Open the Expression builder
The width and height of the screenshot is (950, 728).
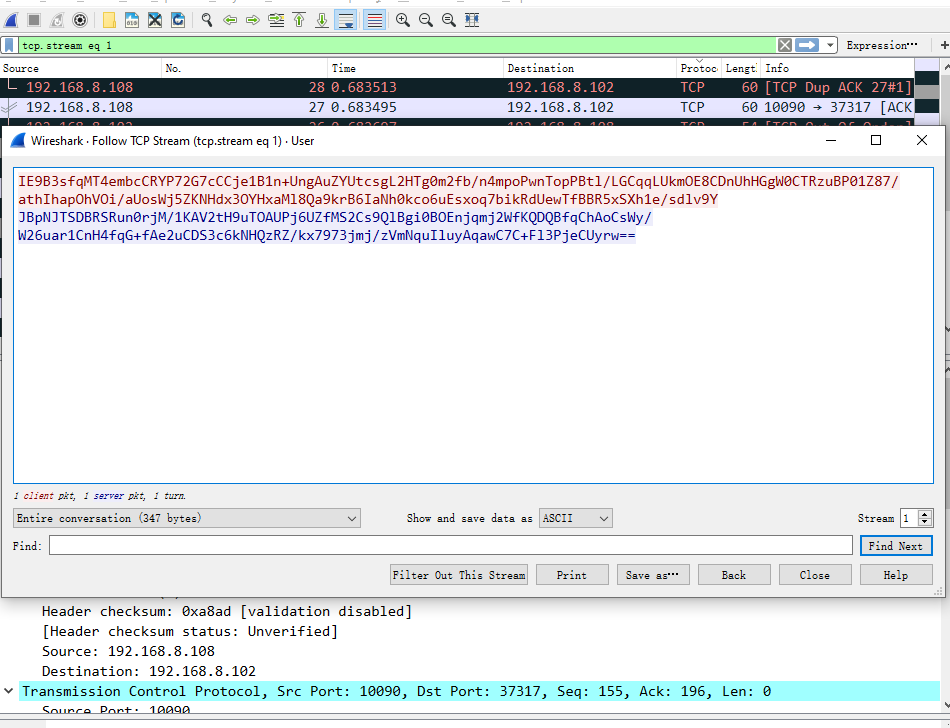click(882, 45)
